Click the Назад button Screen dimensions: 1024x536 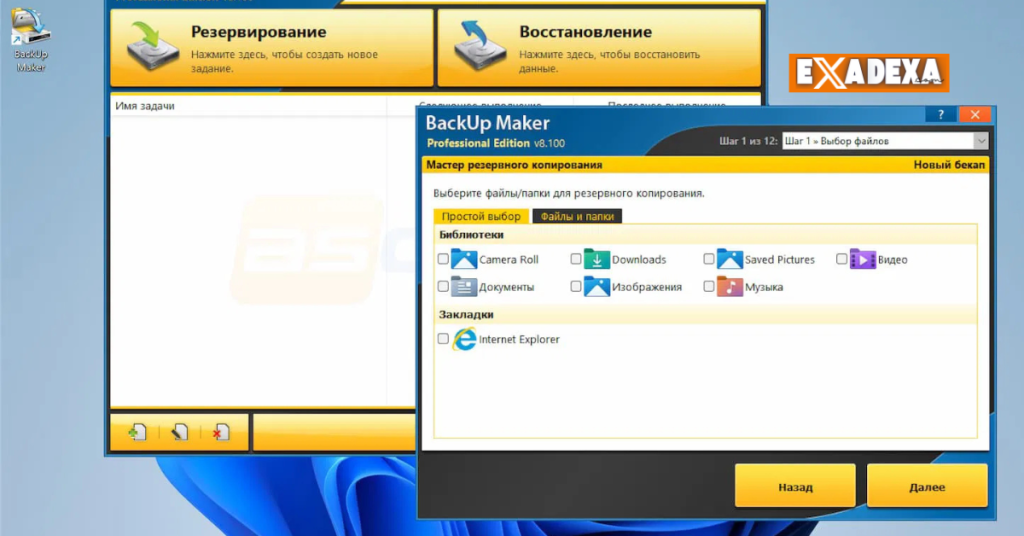[795, 486]
